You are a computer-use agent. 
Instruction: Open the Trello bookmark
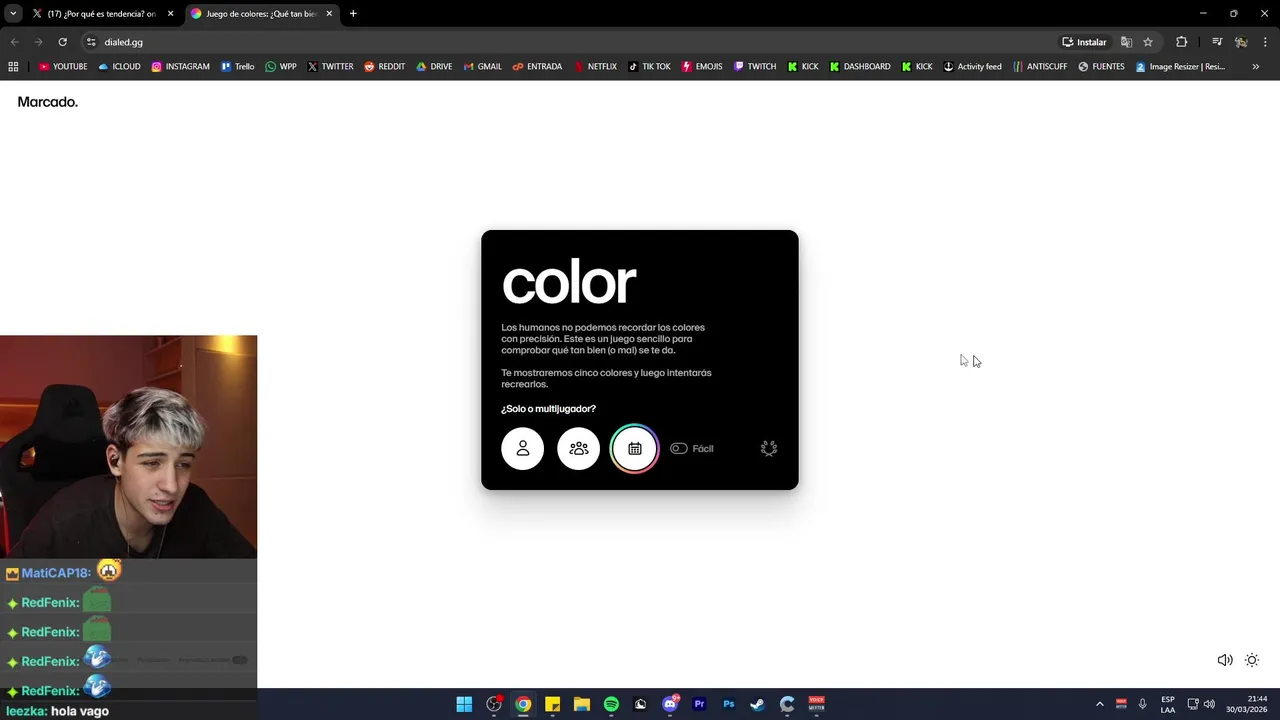click(237, 67)
